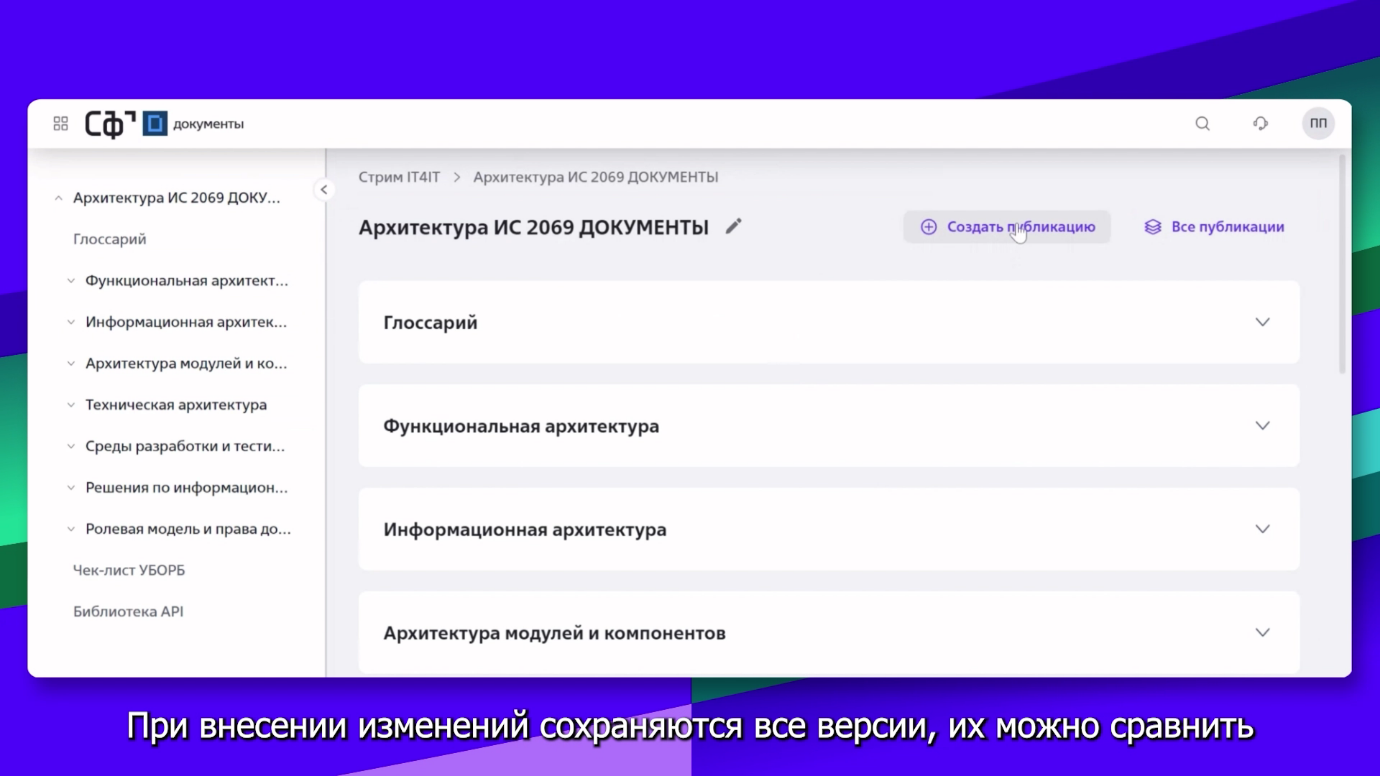1380x776 pixels.
Task: Open Все публикации
Action: click(x=1214, y=227)
